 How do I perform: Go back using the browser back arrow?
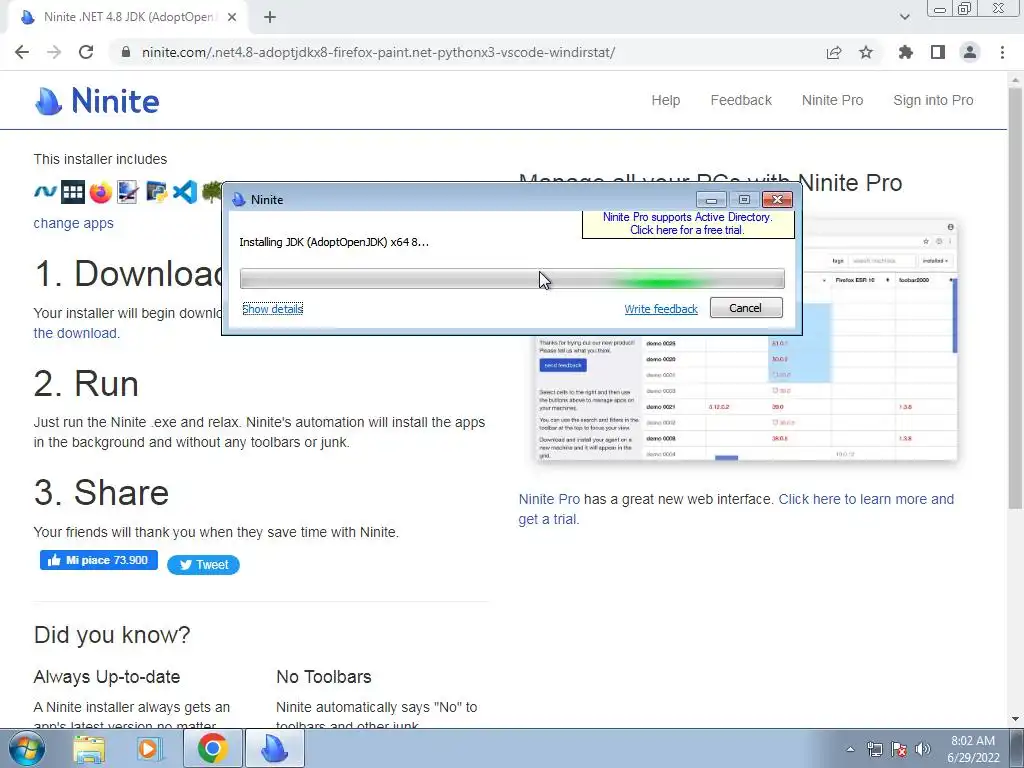click(22, 52)
